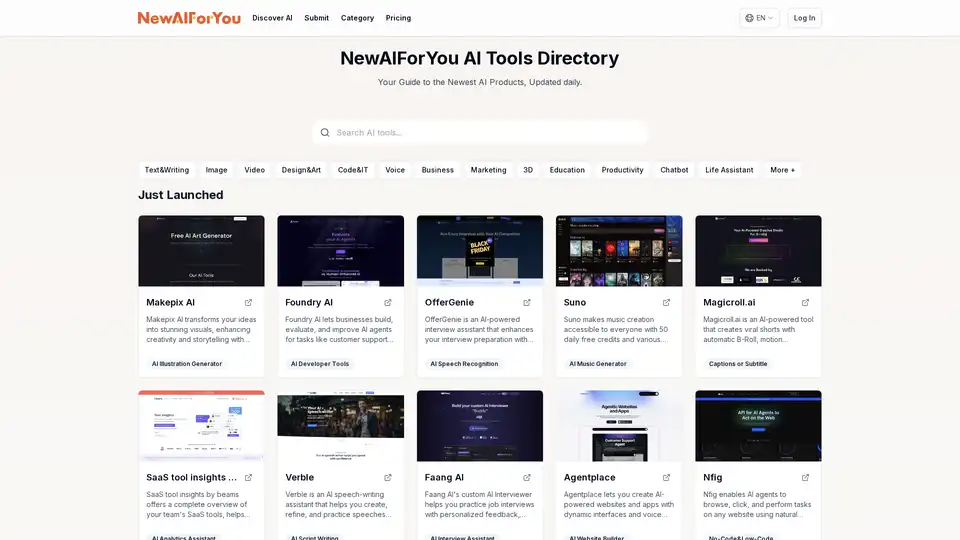Screen dimensions: 960x540
Task: Open Foundry AI thumbnail
Action: point(340,250)
